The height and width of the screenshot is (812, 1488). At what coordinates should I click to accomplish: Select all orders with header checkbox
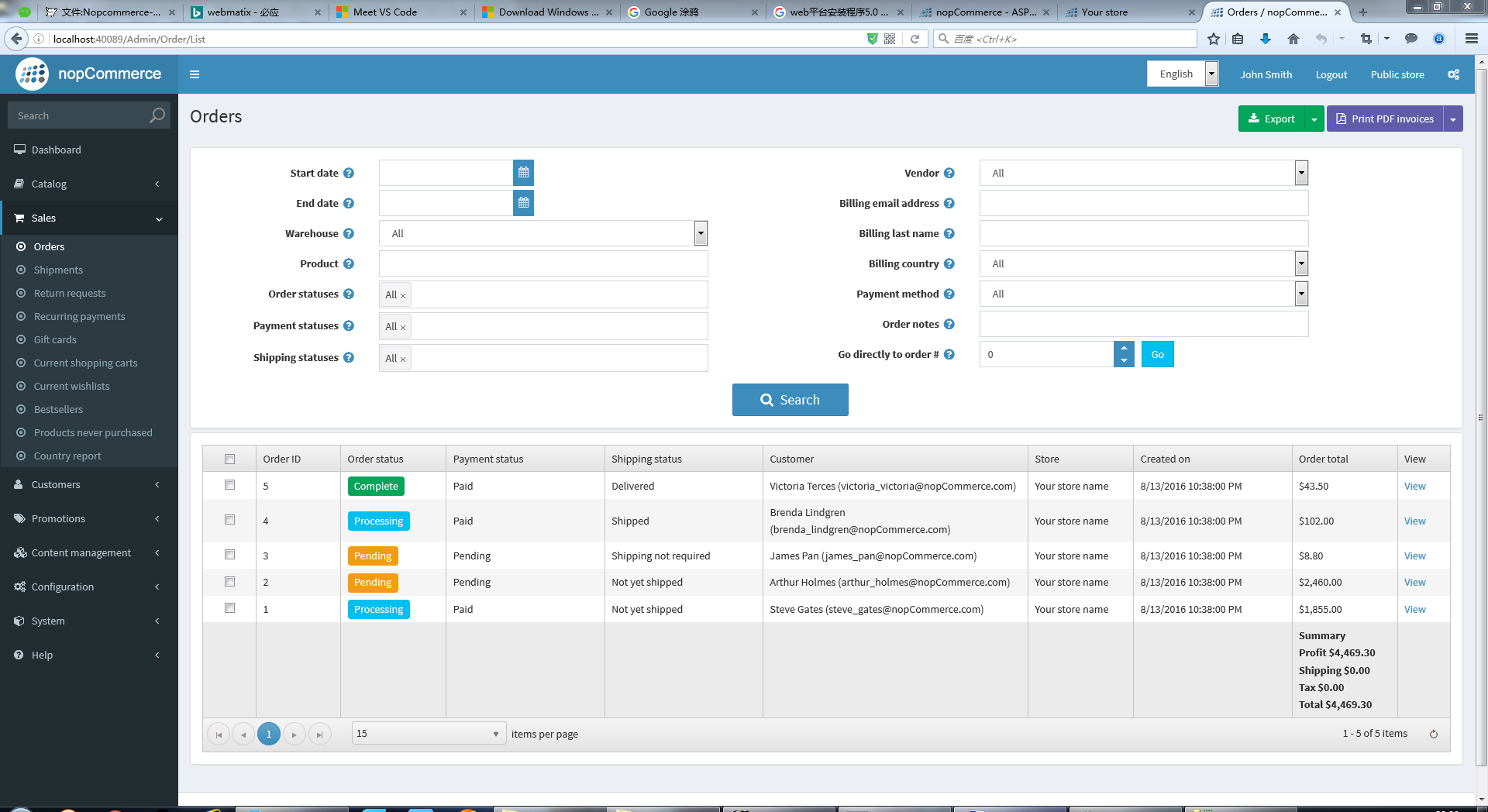pyautogui.click(x=229, y=459)
